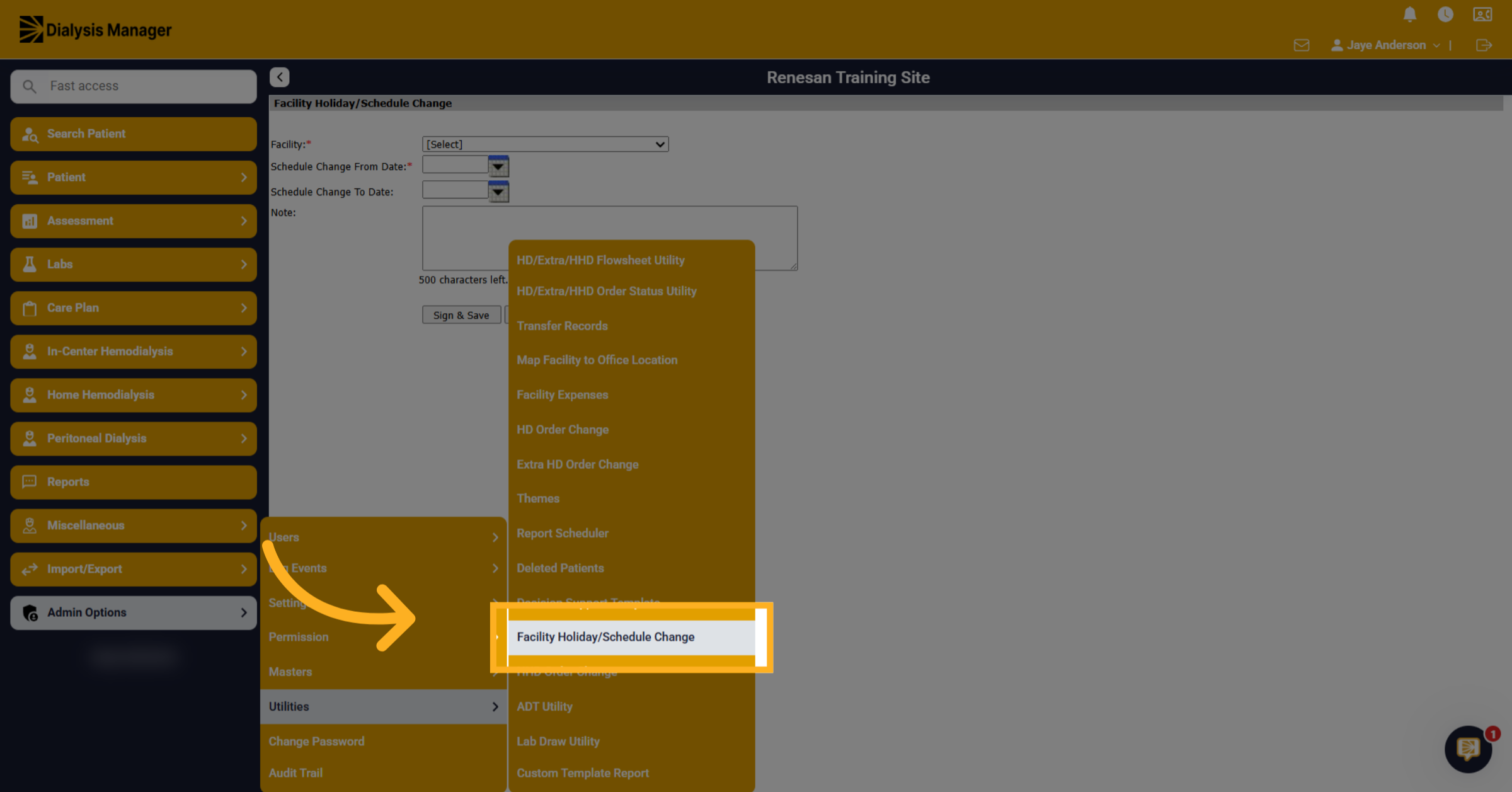Expand the Users submenu
This screenshot has height=792, width=1512.
click(x=384, y=537)
